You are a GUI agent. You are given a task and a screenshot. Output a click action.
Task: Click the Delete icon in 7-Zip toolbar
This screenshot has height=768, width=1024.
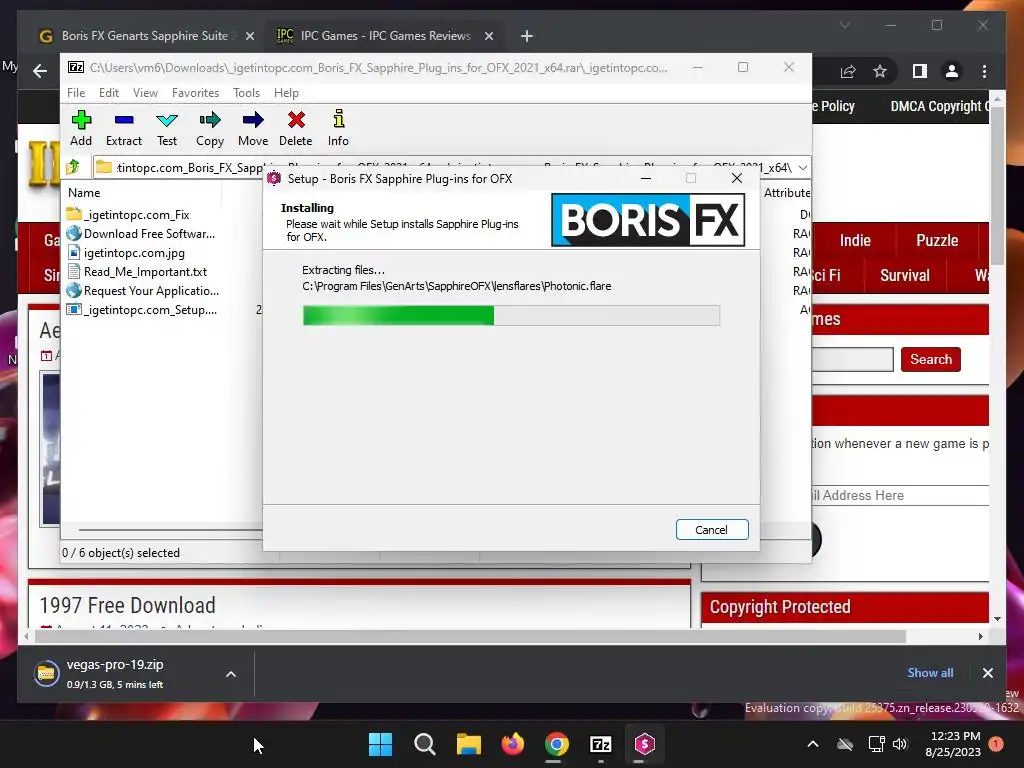pos(296,128)
